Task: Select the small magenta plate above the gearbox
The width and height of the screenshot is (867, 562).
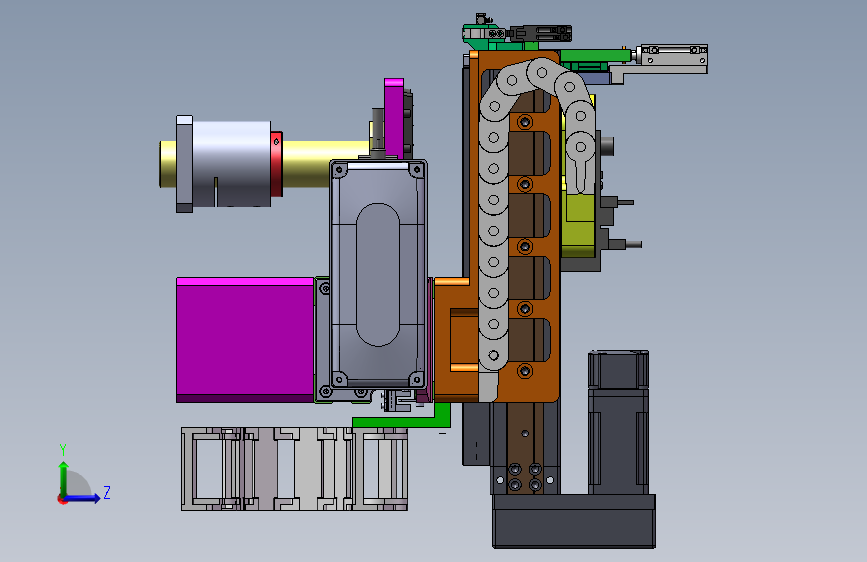Action: [x=394, y=118]
